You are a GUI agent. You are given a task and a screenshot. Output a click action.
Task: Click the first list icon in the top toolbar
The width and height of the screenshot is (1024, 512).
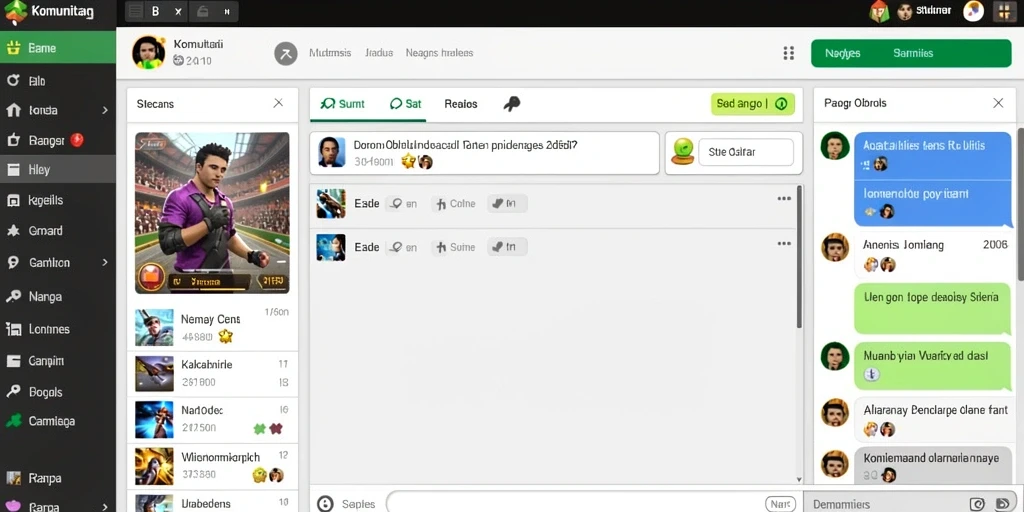[135, 11]
